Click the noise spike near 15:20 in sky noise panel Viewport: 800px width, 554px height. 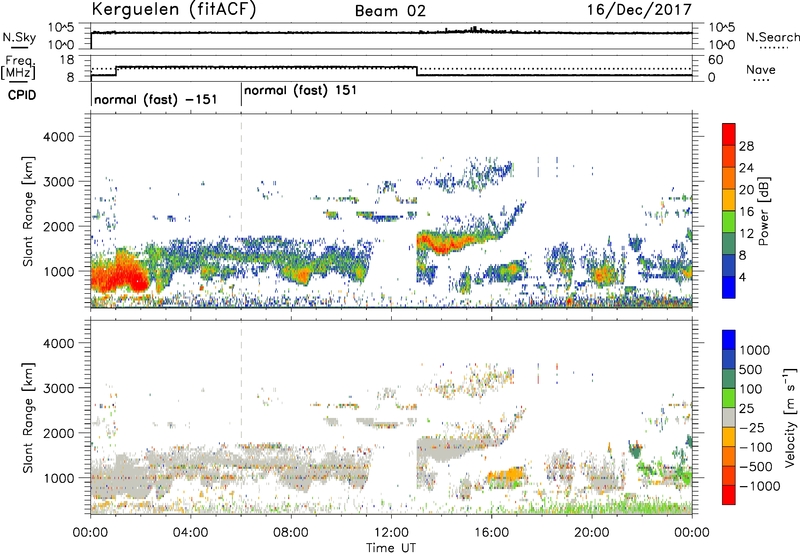click(x=474, y=29)
